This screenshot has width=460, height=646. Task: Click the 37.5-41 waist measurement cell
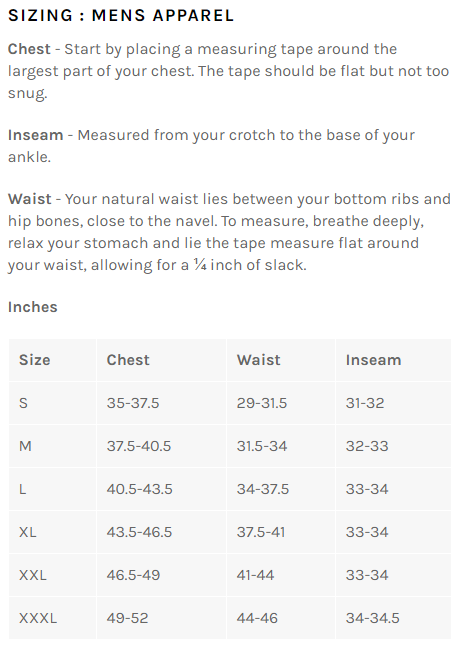(261, 532)
